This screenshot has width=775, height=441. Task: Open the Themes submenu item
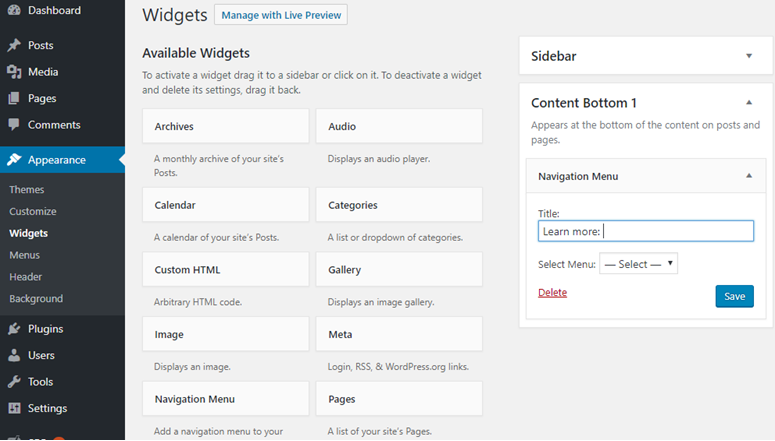click(27, 189)
